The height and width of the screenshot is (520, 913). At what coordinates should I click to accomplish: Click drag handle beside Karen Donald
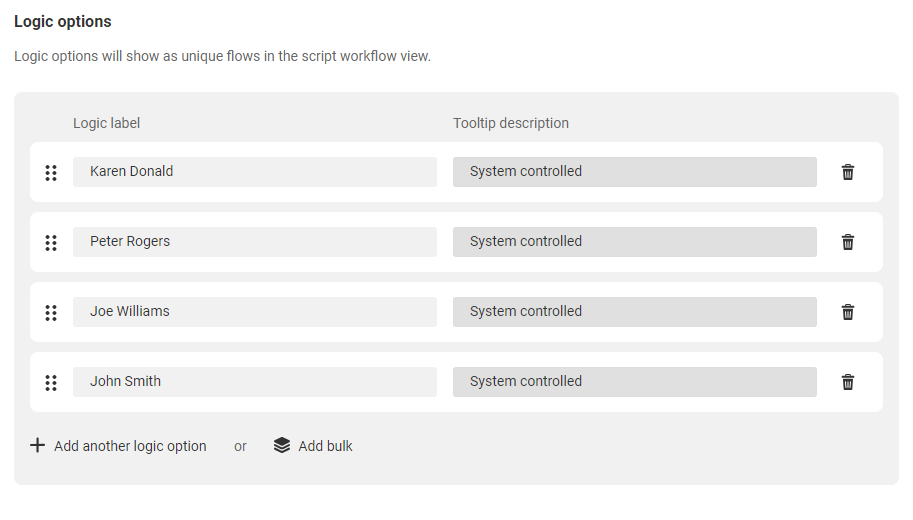pyautogui.click(x=51, y=173)
